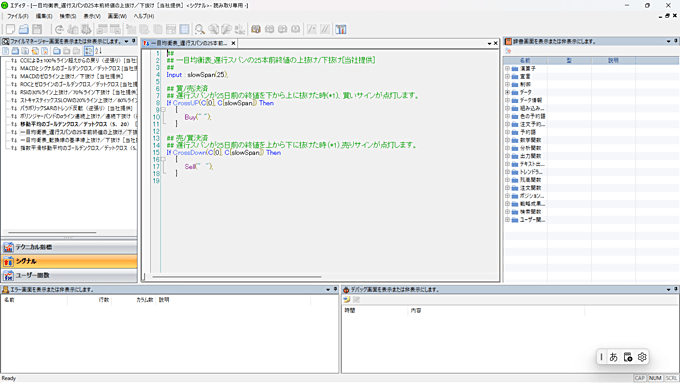The height and width of the screenshot is (383, 680).
Task: Select the 数学関数 folder in dictionary tree
Action: (x=530, y=140)
